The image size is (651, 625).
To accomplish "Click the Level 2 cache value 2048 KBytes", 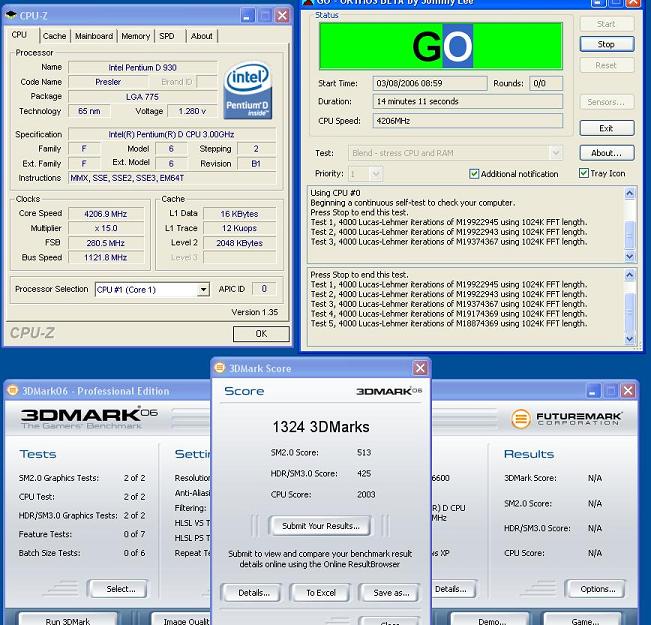I will (240, 243).
